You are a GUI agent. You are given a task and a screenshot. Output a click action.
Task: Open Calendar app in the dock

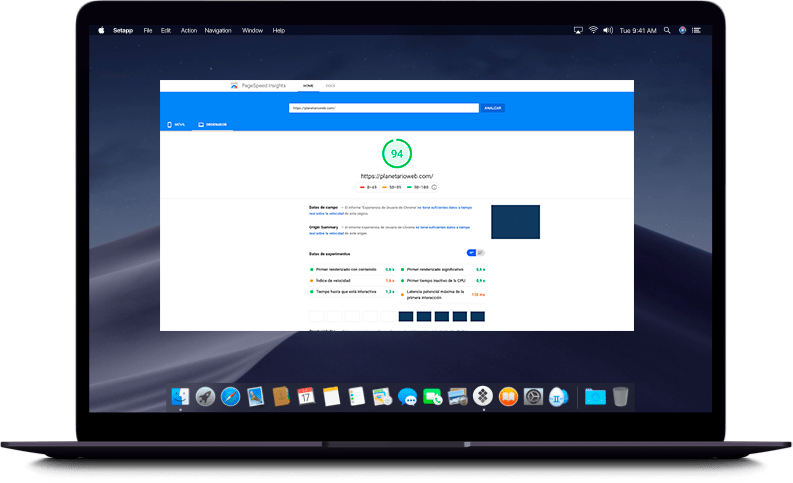pos(306,396)
